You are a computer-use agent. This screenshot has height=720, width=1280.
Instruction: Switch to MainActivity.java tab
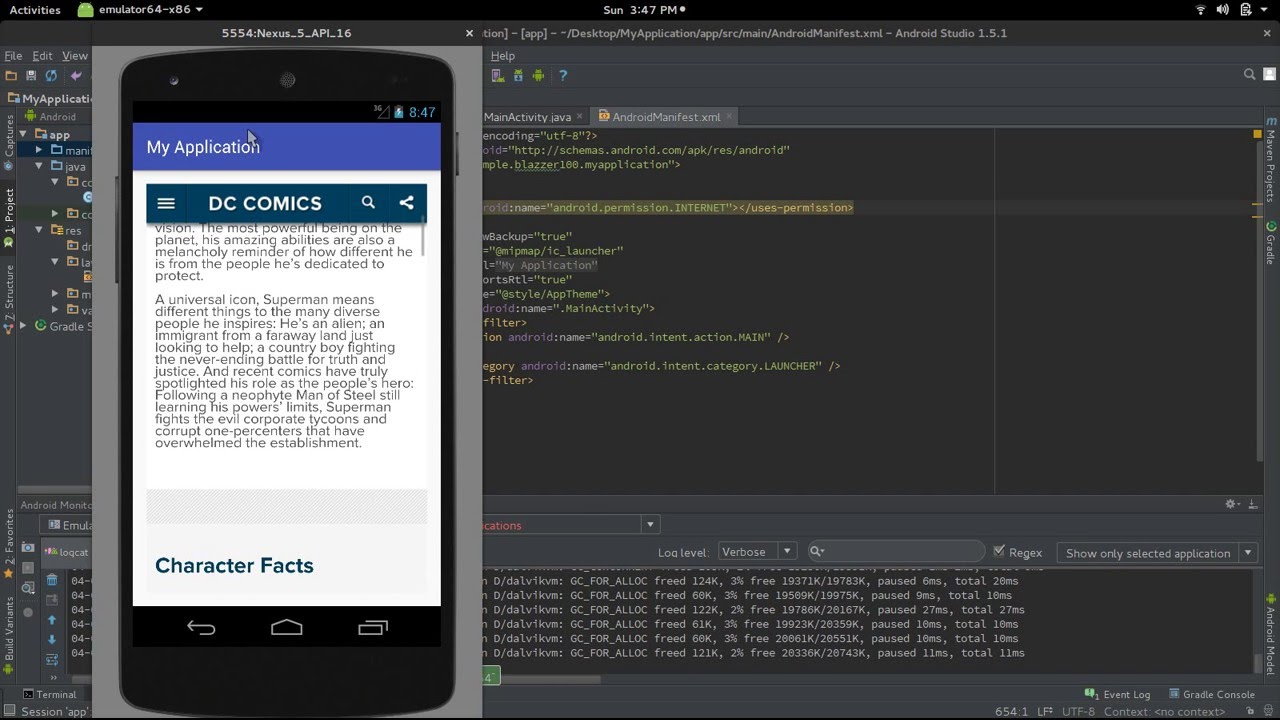[x=527, y=117]
